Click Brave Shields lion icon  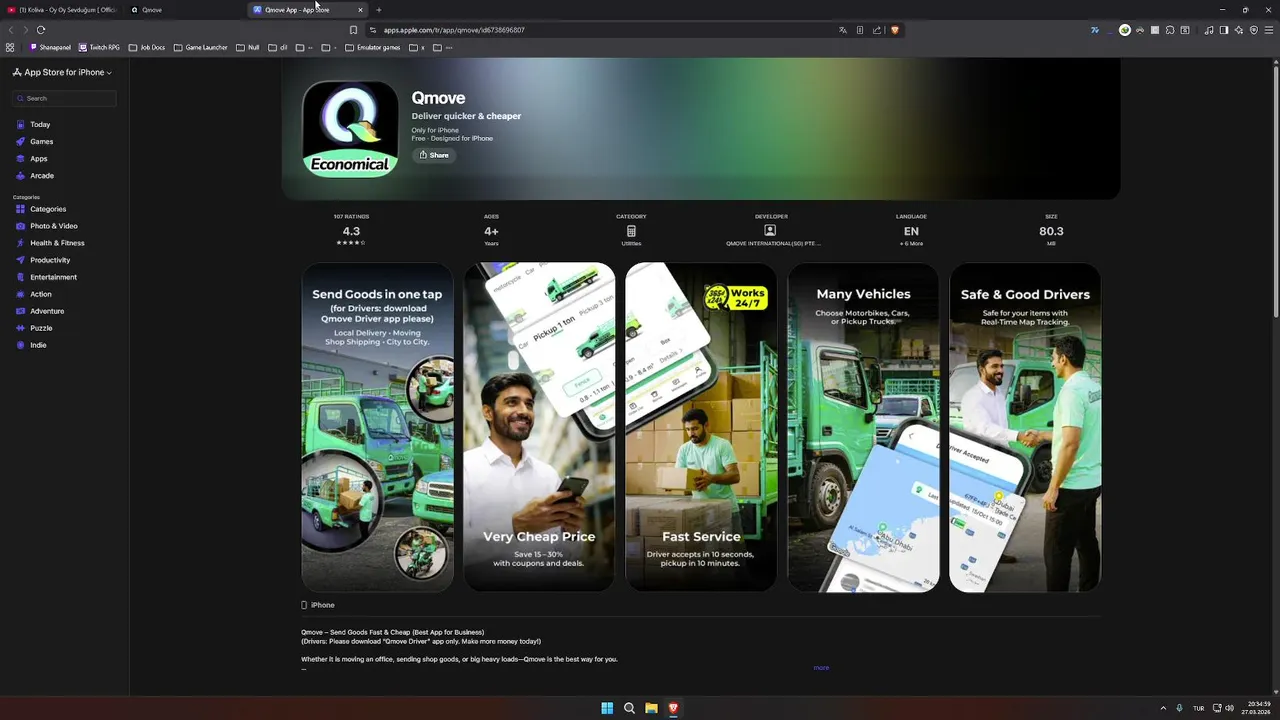point(895,30)
